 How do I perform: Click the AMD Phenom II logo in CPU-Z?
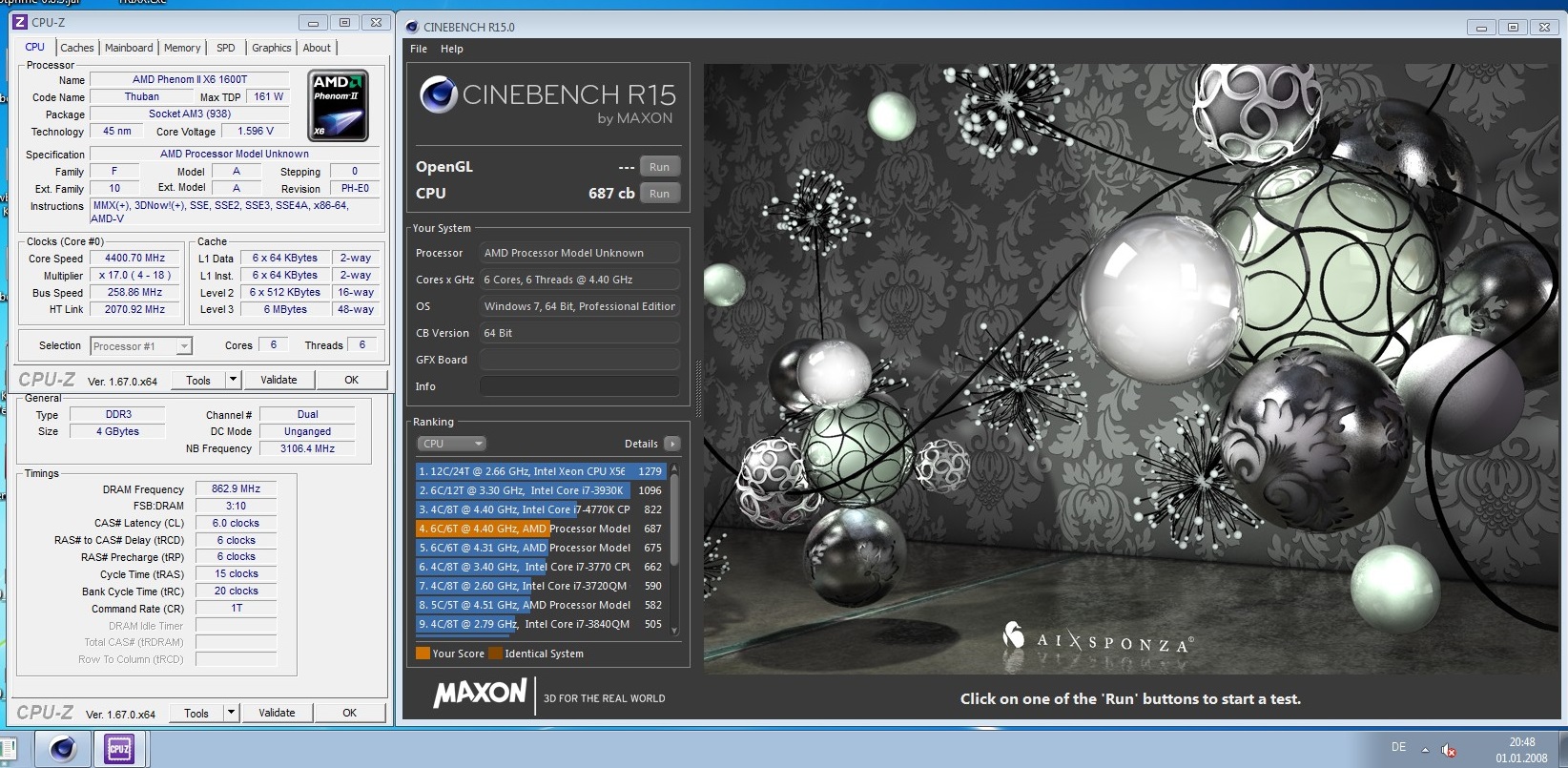click(340, 106)
